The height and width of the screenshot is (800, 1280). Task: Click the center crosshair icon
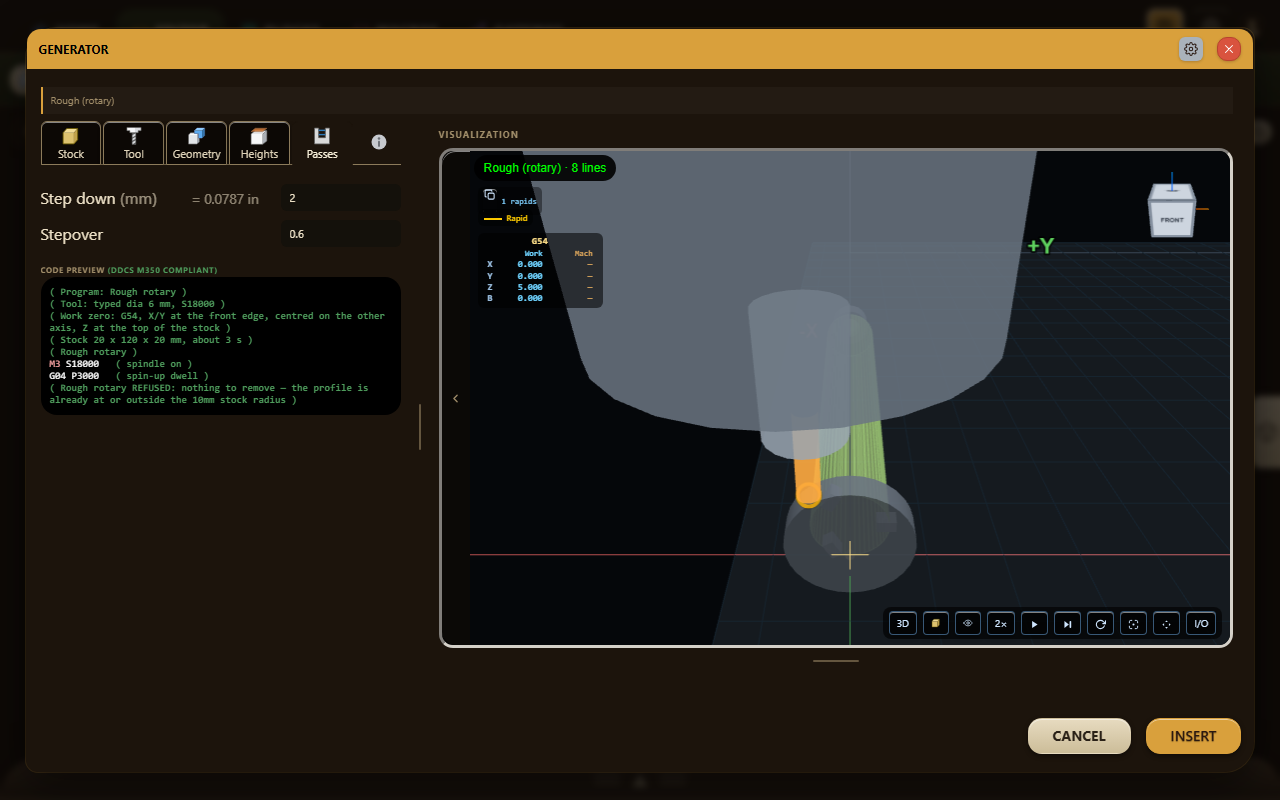pos(1166,623)
